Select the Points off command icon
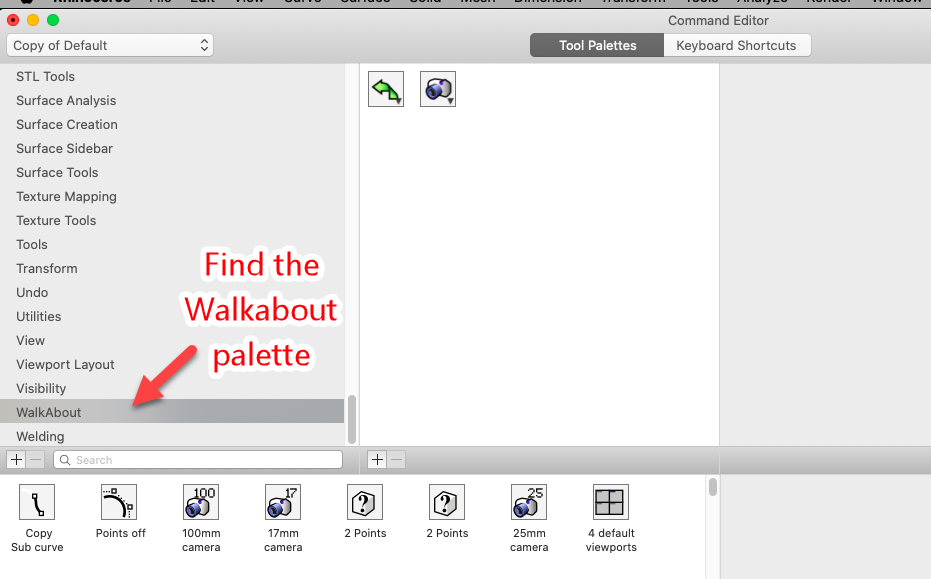 [x=119, y=502]
